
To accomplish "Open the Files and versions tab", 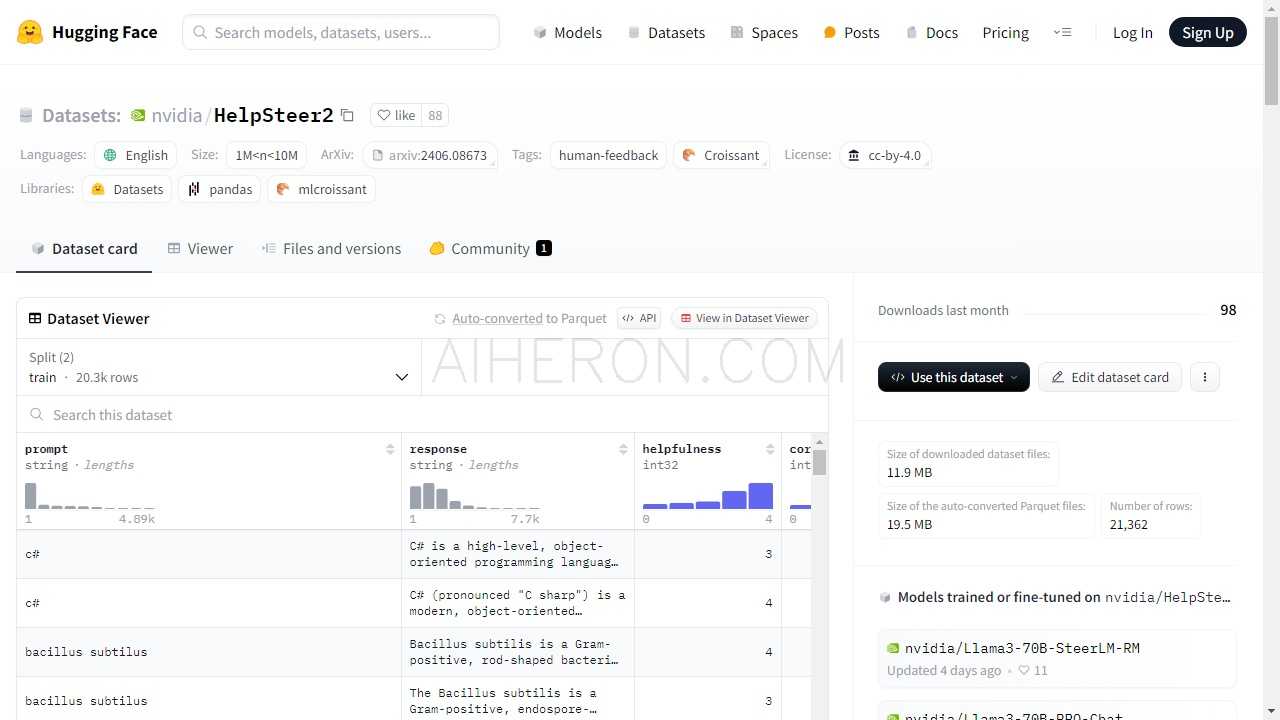I will pos(331,248).
